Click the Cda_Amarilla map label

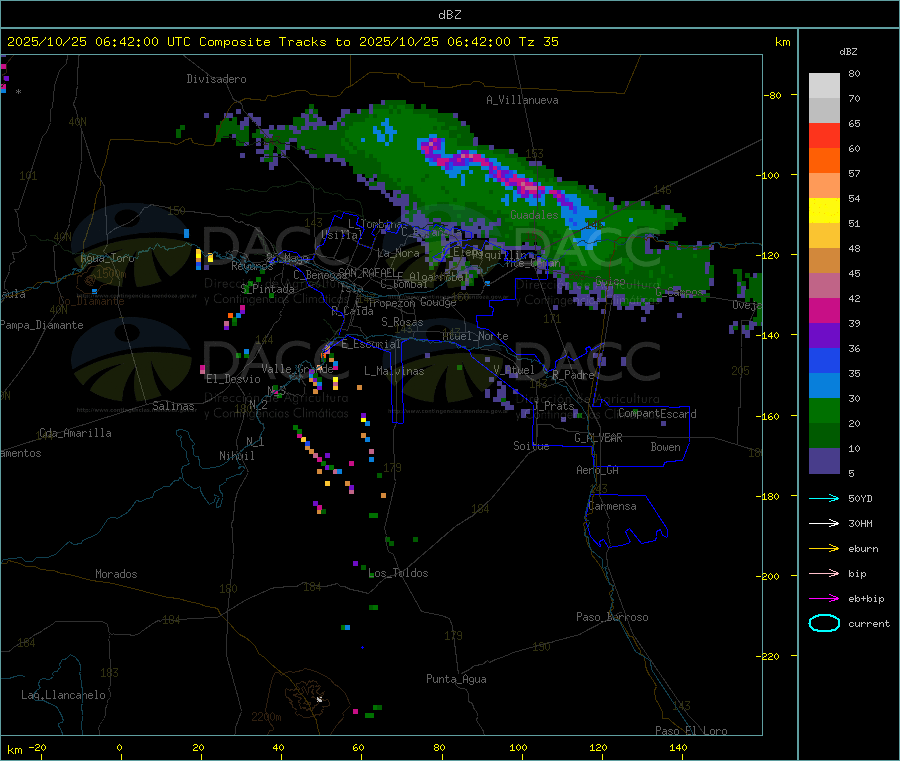click(75, 433)
